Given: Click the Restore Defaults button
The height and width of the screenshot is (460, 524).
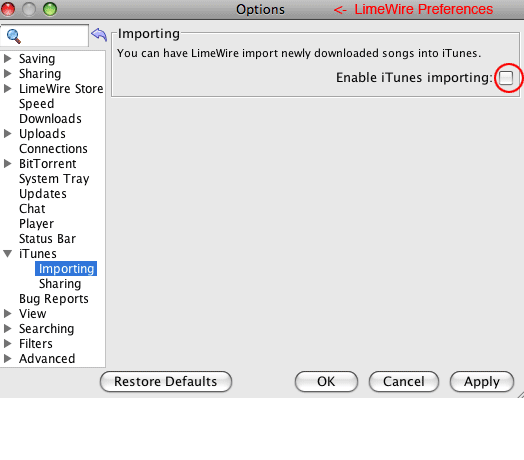Looking at the screenshot, I should (x=166, y=381).
